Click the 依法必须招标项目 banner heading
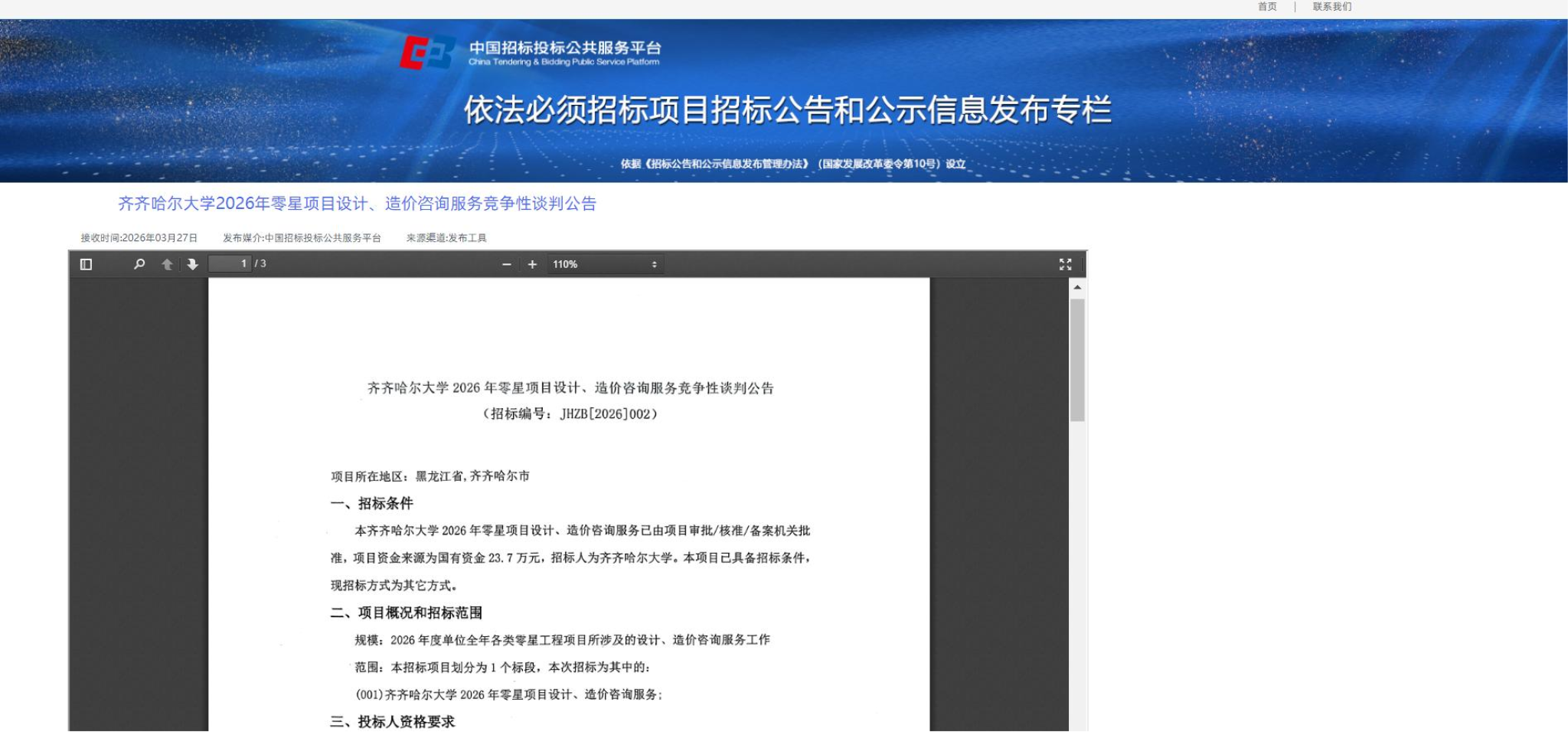Image resolution: width=1568 pixels, height=732 pixels. click(787, 110)
